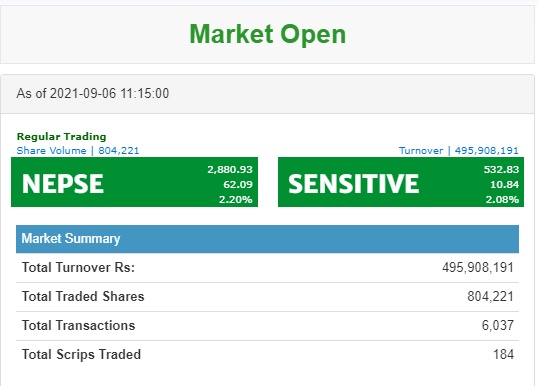Click the green SENSITIVE index box
This screenshot has width=538, height=386.
(x=401, y=182)
